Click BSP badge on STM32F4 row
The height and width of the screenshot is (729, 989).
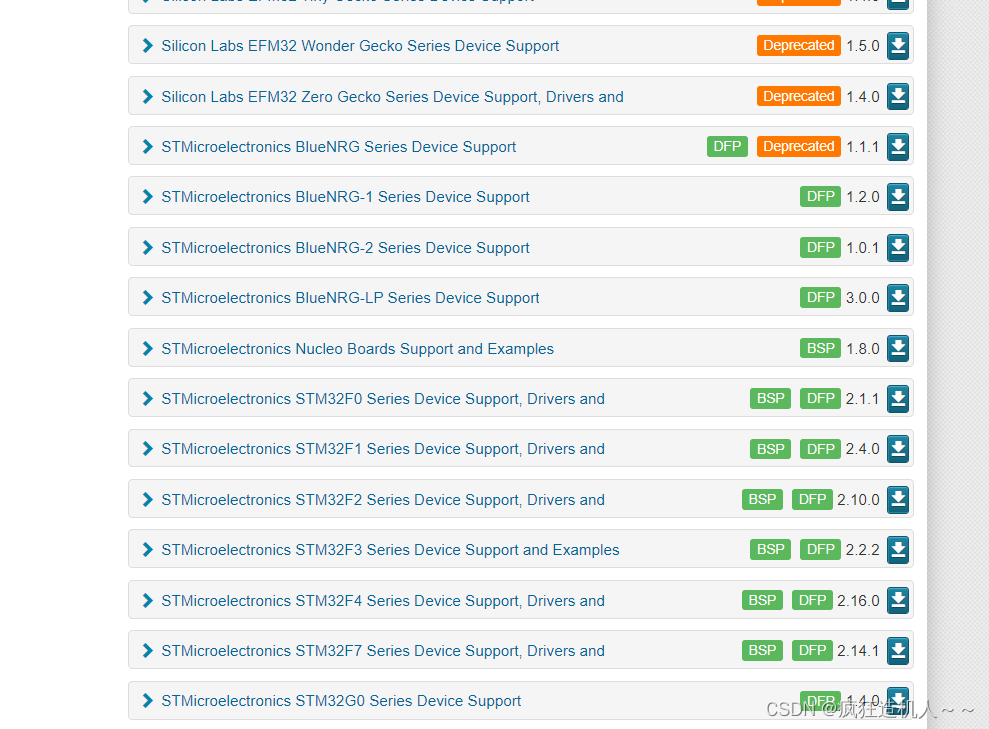[x=763, y=600]
